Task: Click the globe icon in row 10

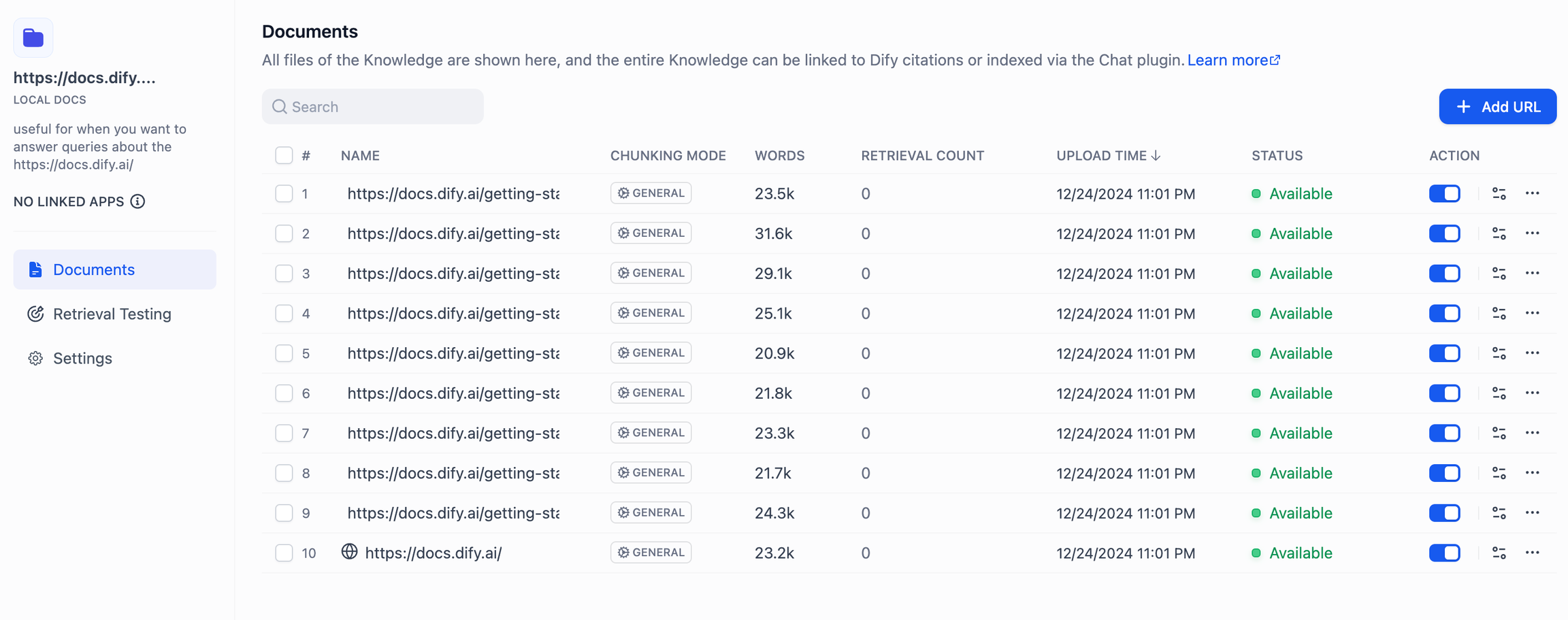Action: tap(349, 552)
